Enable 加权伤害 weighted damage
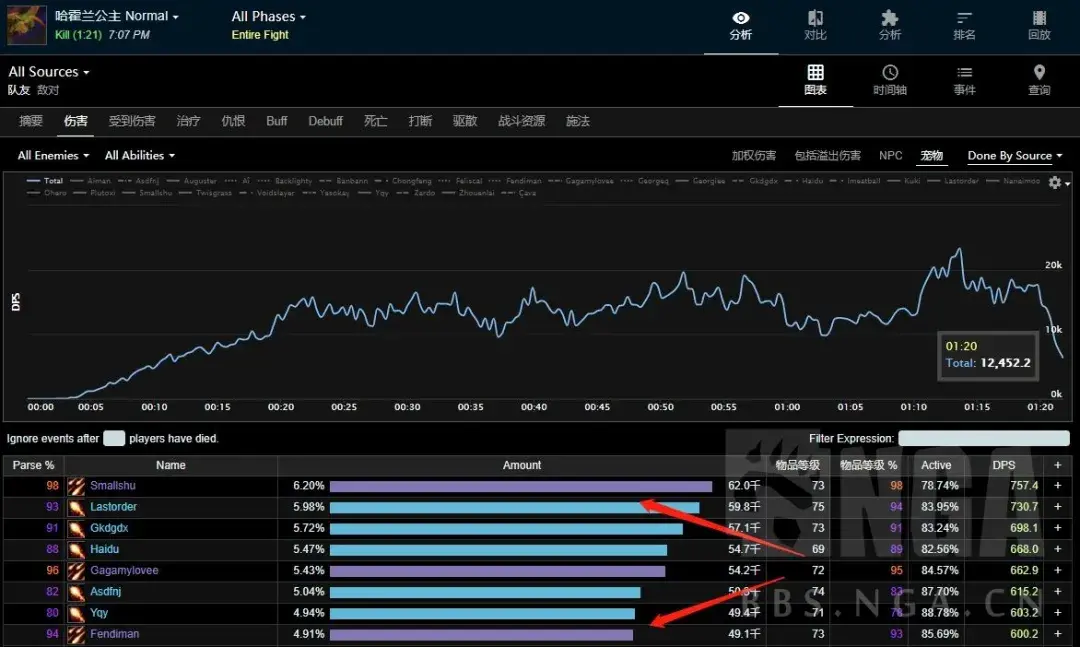The height and width of the screenshot is (647, 1080). (753, 156)
